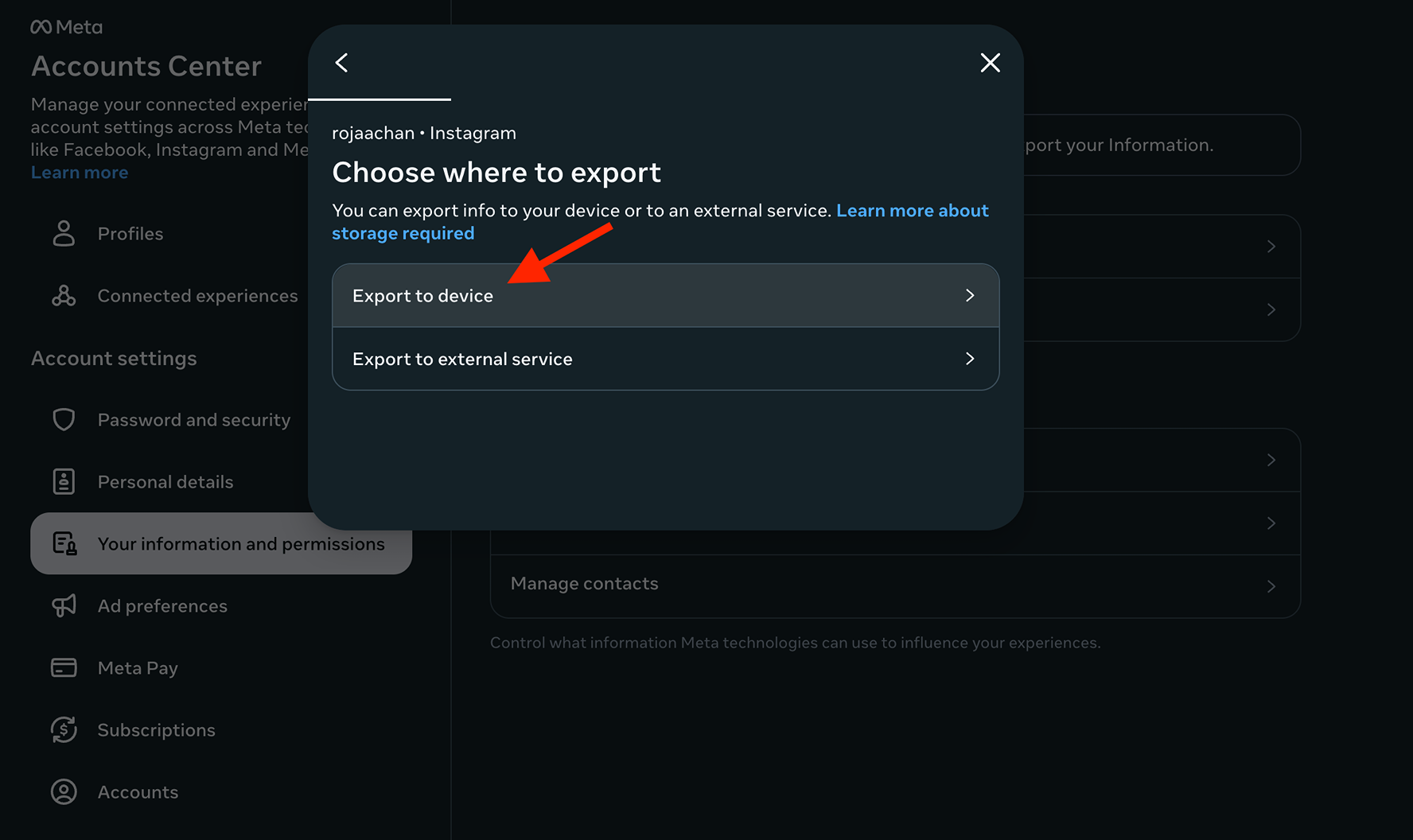Image resolution: width=1413 pixels, height=840 pixels.
Task: Click the back arrow in the export dialog
Action: [x=342, y=63]
